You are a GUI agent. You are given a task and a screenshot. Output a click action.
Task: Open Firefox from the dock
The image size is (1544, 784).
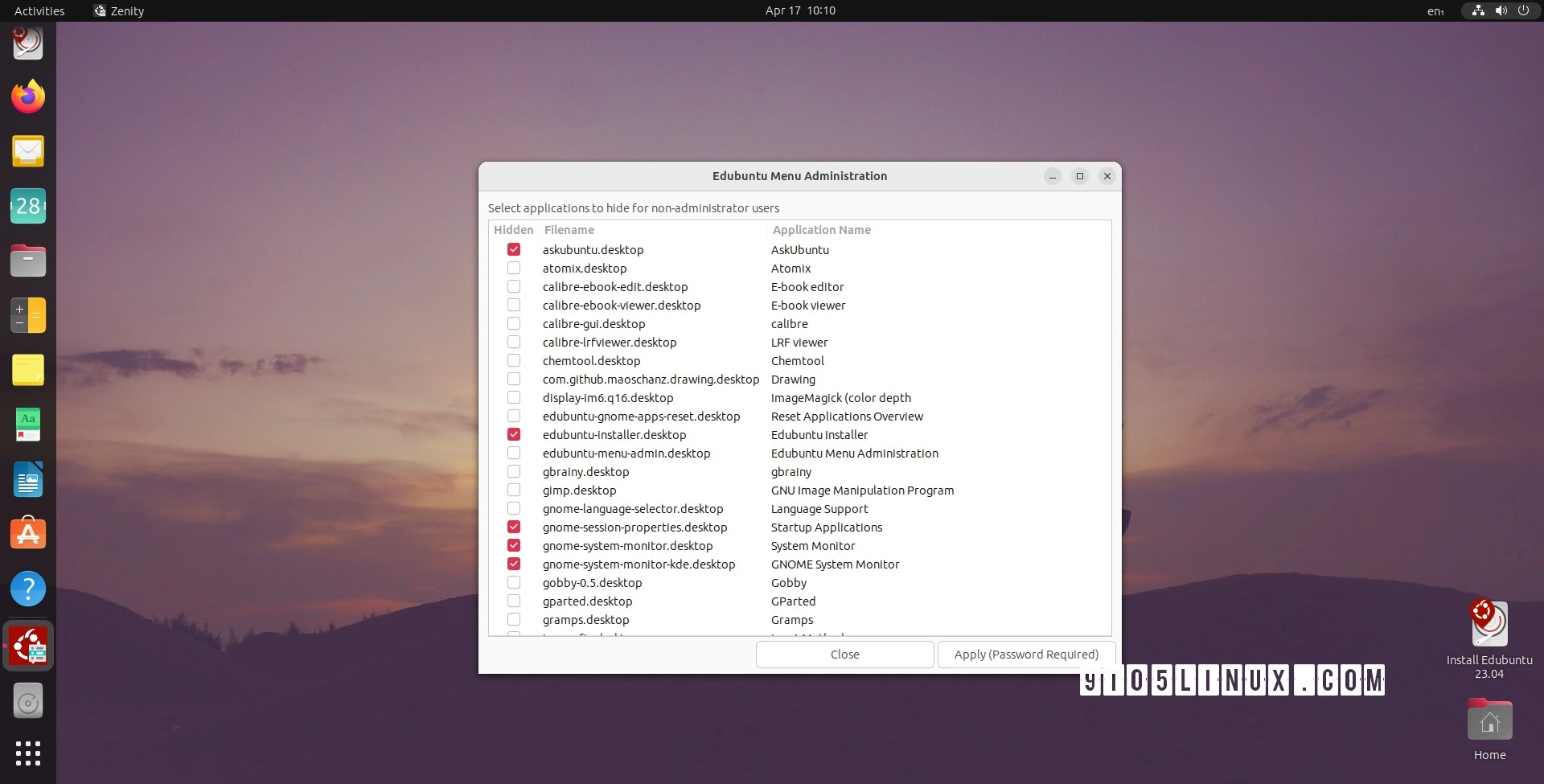pos(28,96)
